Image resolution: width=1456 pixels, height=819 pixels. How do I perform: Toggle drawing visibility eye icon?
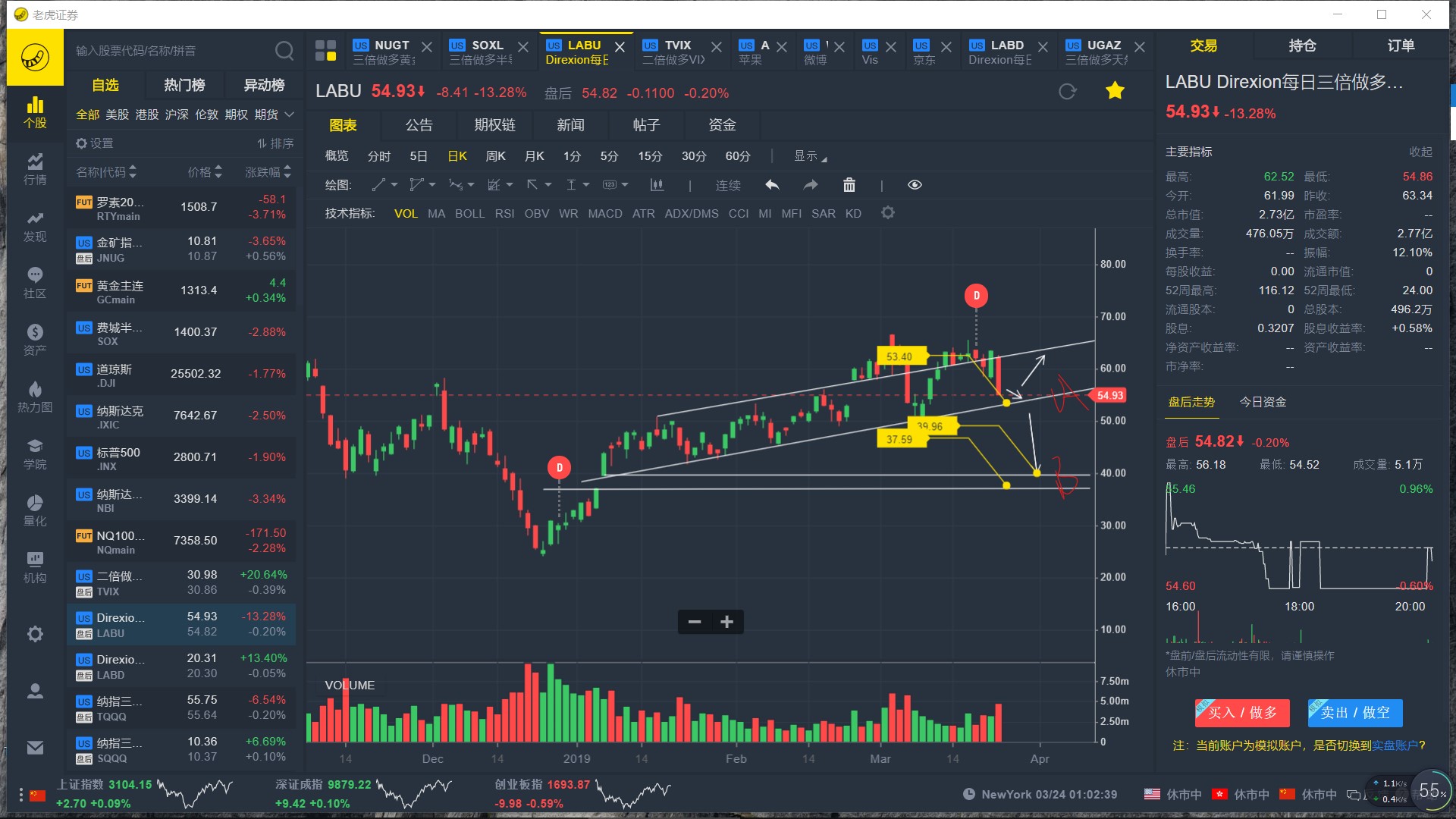915,185
